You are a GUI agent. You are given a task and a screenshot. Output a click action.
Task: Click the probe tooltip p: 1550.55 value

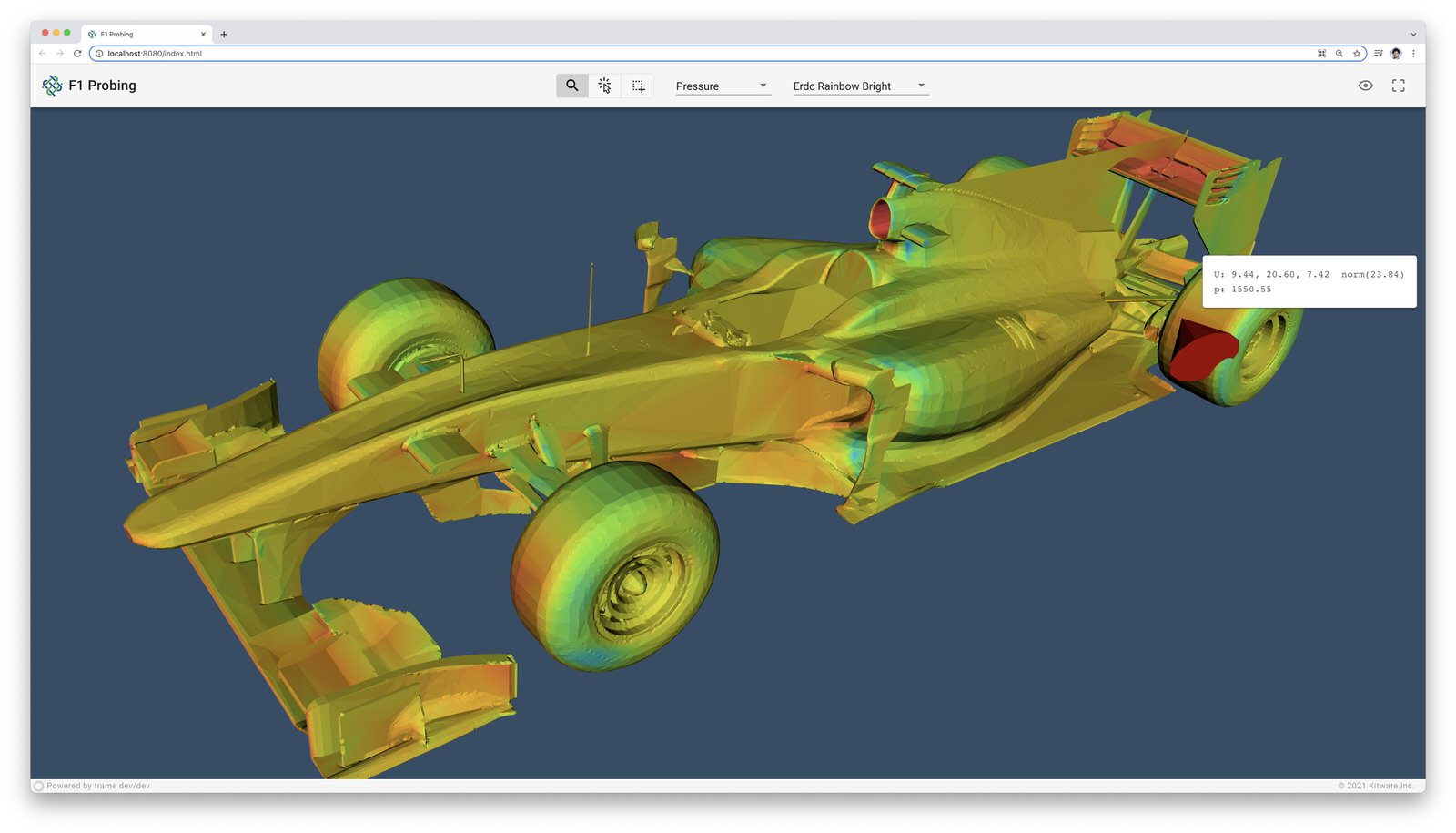pyautogui.click(x=1242, y=290)
